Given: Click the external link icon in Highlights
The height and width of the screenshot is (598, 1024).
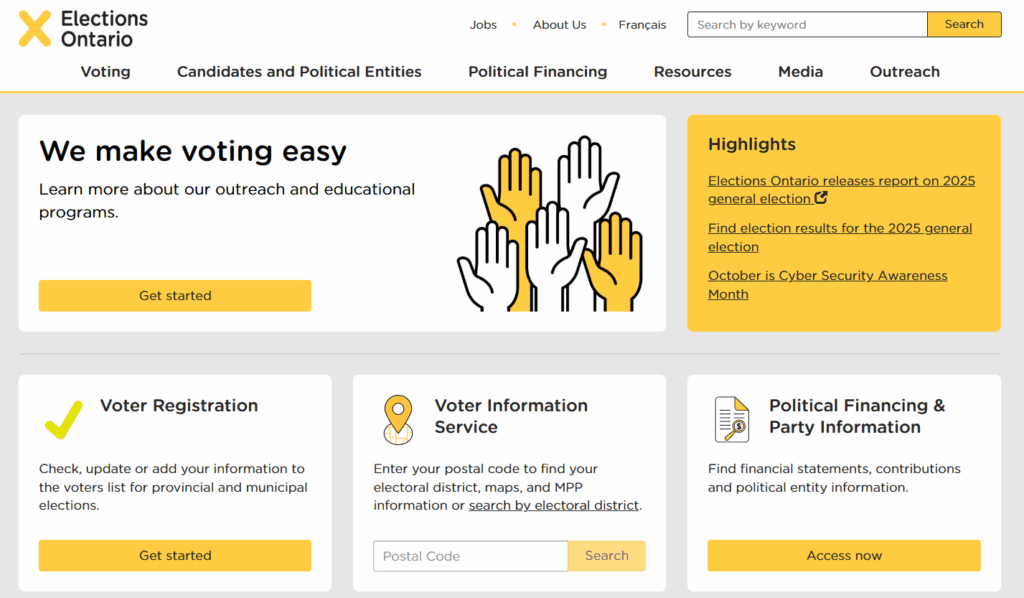Looking at the screenshot, I should 821,198.
